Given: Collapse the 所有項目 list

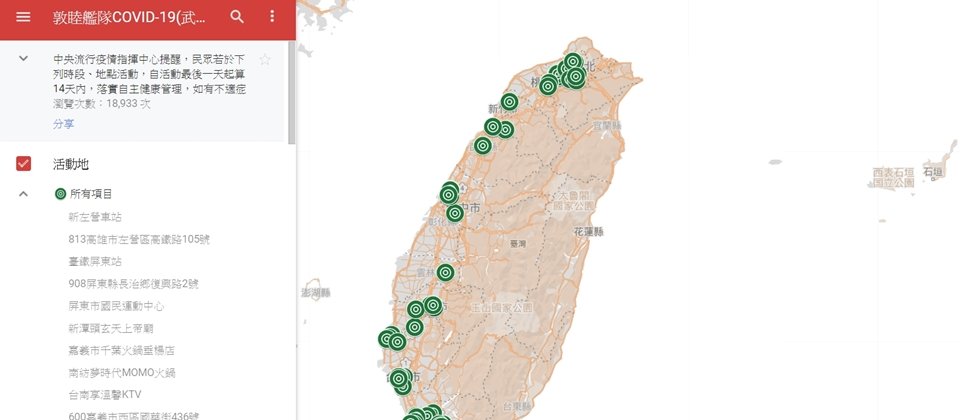Looking at the screenshot, I should (23, 194).
